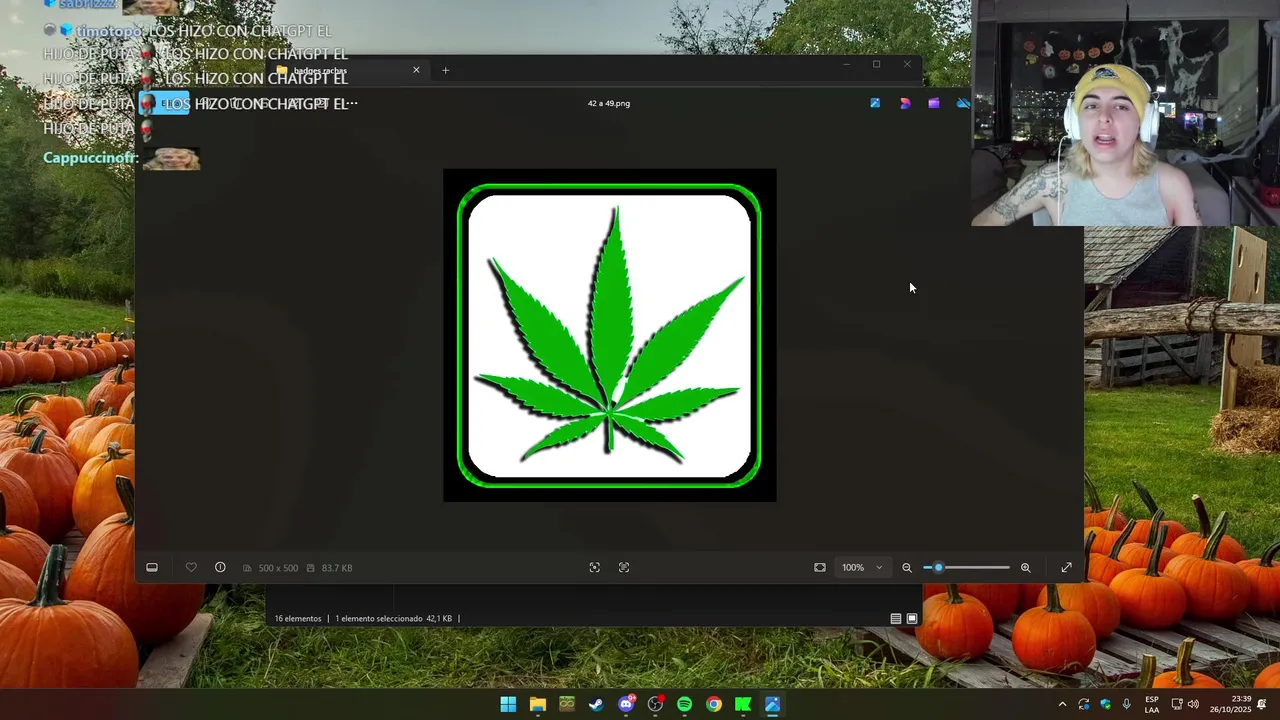Open volume speaker tray icon
The image size is (1280, 720).
(1193, 705)
